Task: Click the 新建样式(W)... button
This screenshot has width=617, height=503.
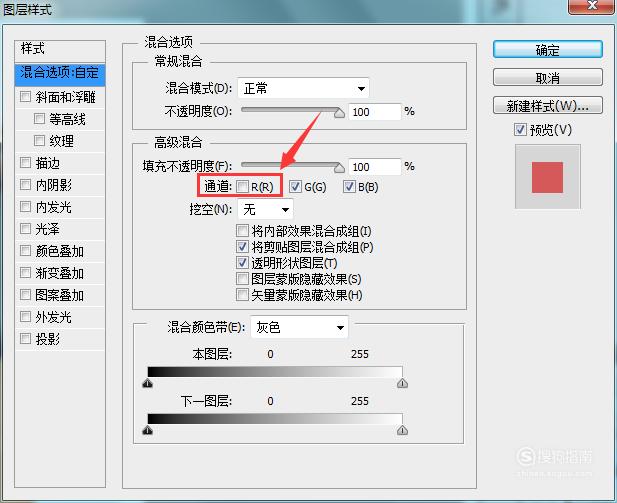Action: coord(547,105)
